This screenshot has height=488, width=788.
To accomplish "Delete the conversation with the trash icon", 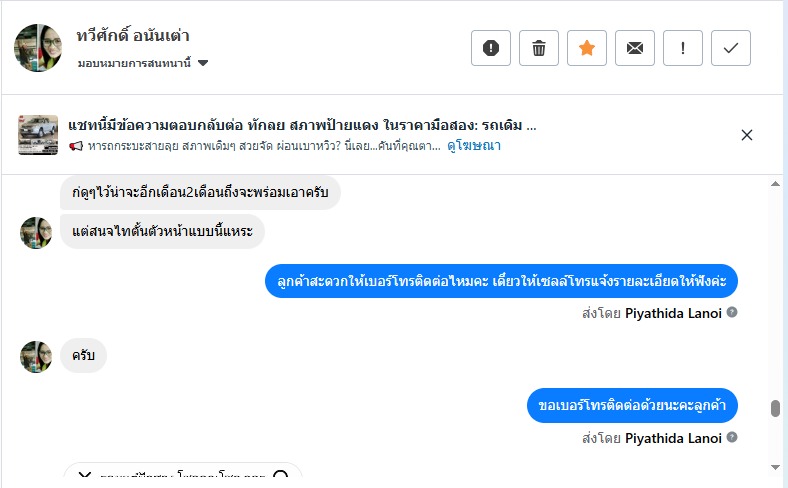I will 539,48.
